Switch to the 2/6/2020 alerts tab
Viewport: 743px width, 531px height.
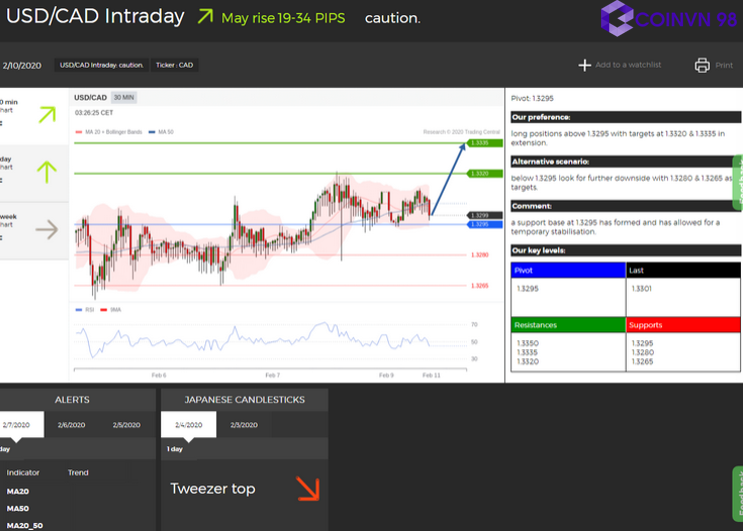[71, 425]
